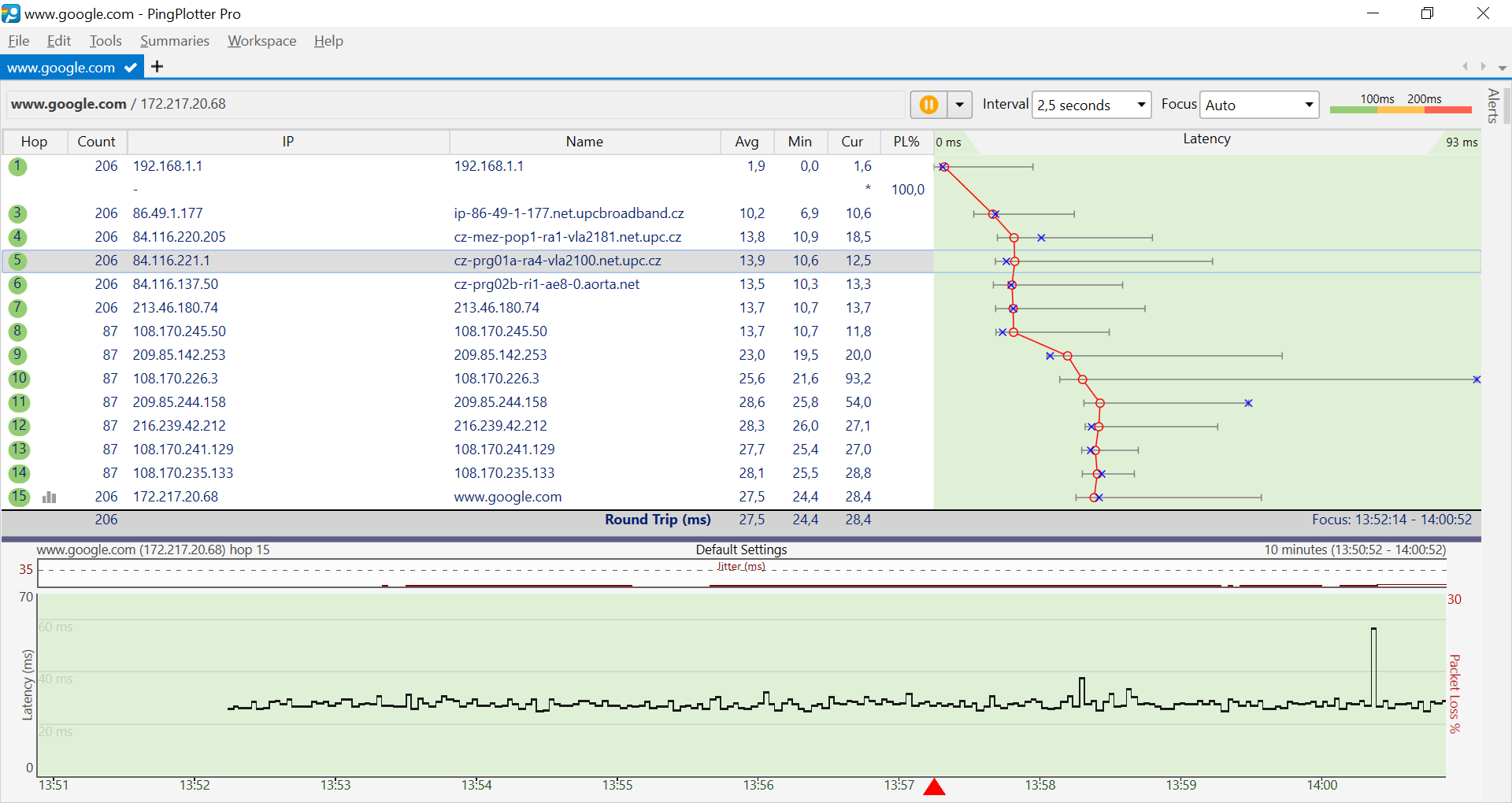
Task: Open the Summaries menu
Action: (174, 41)
